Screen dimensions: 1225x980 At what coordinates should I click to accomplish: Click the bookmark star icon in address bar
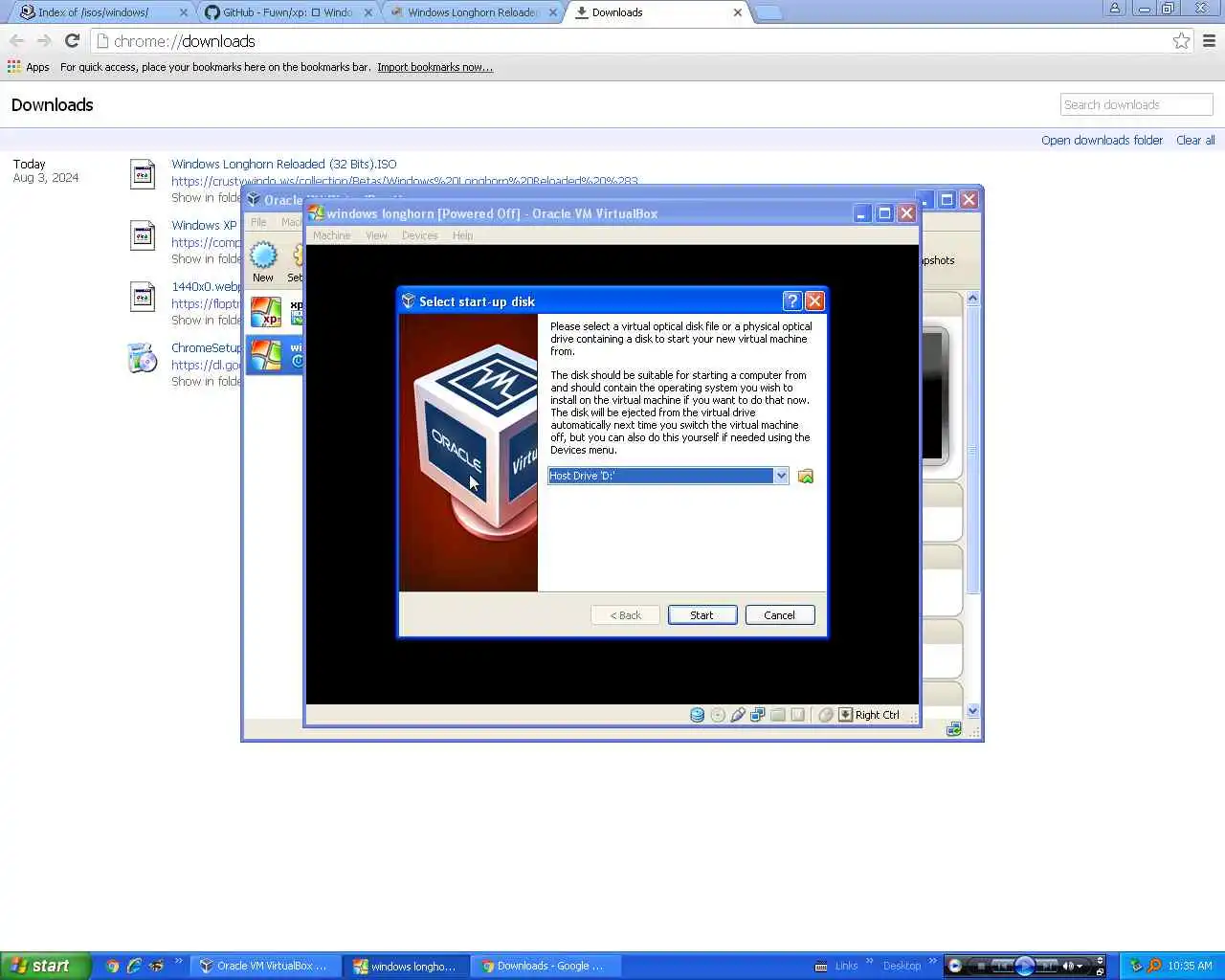tap(1181, 41)
